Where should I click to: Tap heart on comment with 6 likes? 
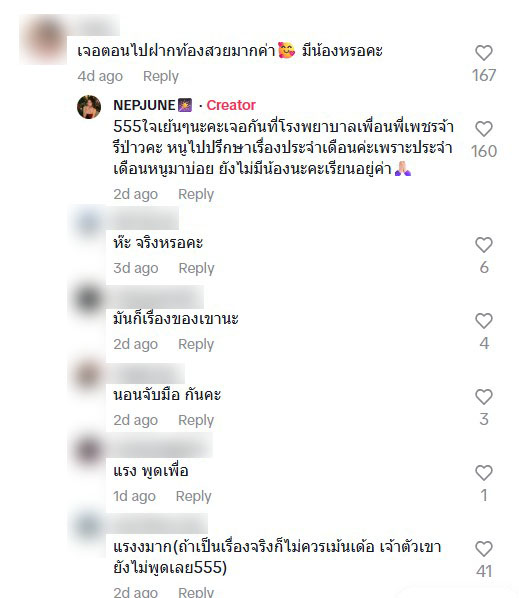click(x=484, y=245)
